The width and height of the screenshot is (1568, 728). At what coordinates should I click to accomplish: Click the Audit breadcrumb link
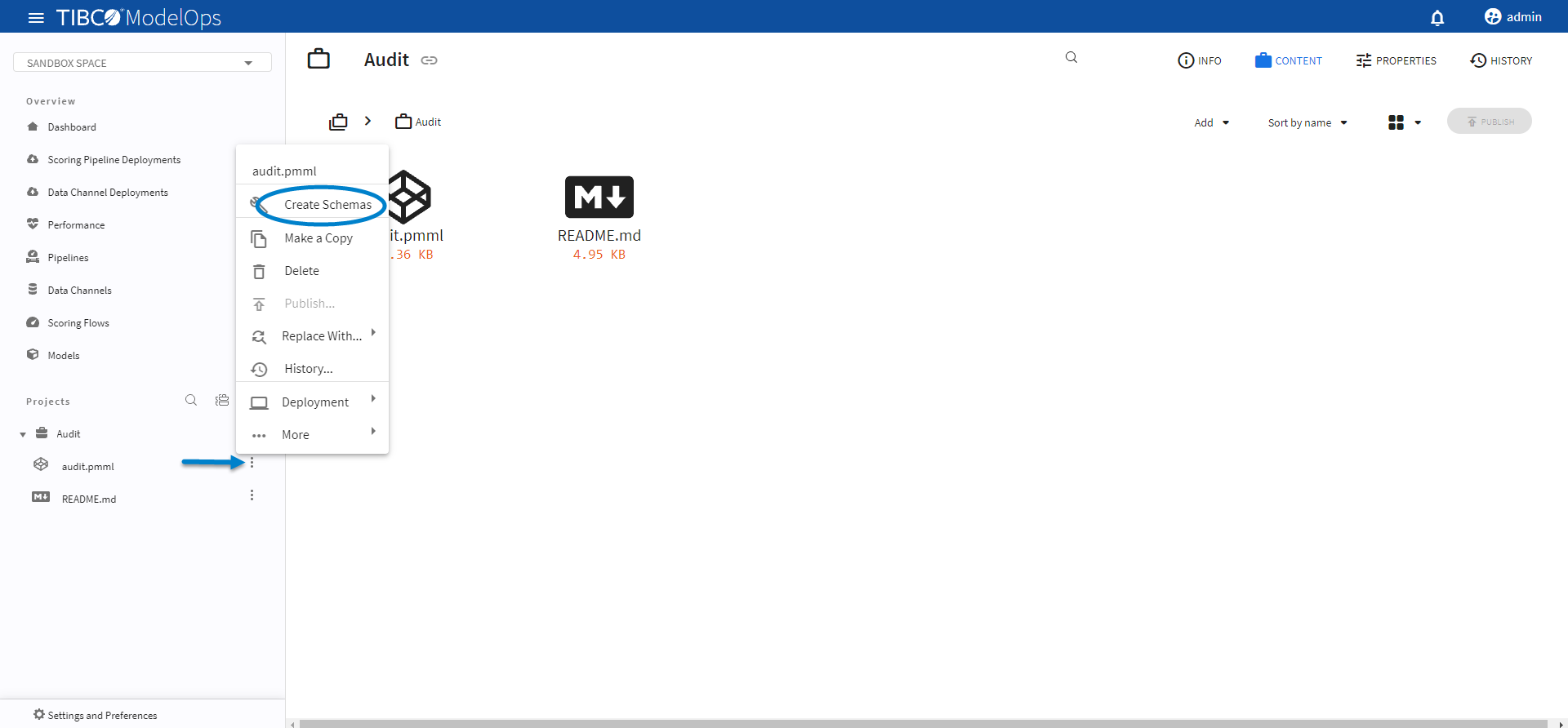point(418,122)
